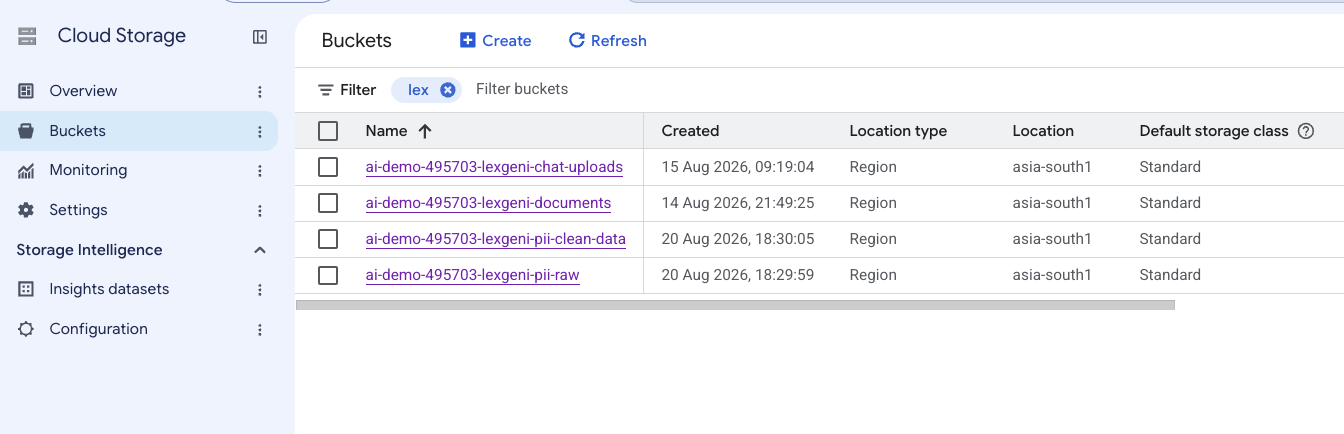Screen dimensions: 1344x434
Task: Sort buckets by Name column arrow
Action: pos(425,131)
